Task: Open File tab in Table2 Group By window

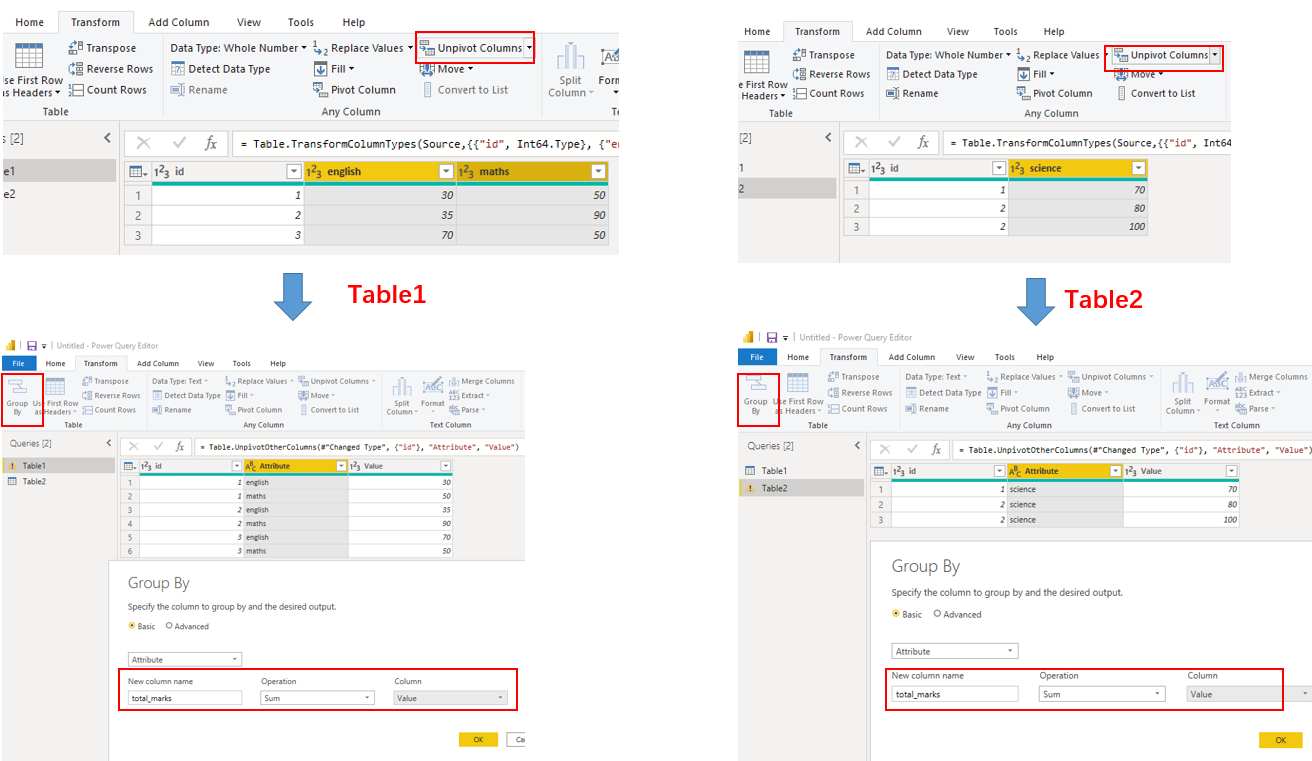Action: tap(757, 357)
